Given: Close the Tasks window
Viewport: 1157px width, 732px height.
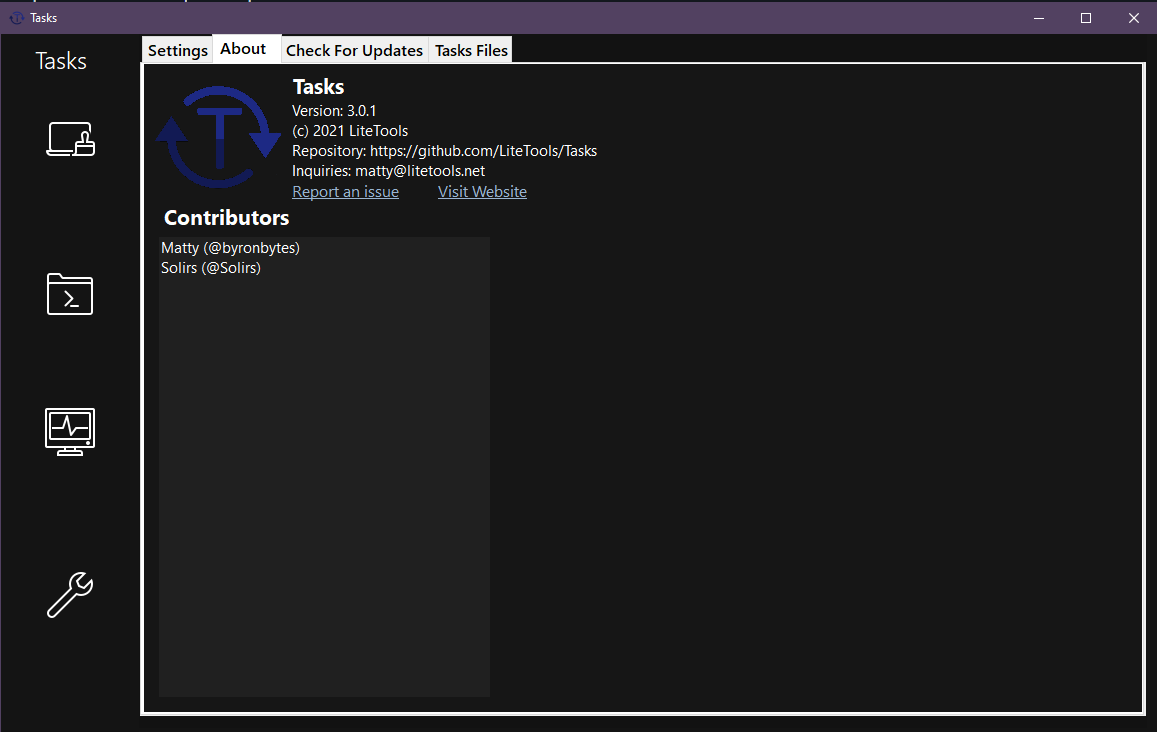Looking at the screenshot, I should [1133, 18].
